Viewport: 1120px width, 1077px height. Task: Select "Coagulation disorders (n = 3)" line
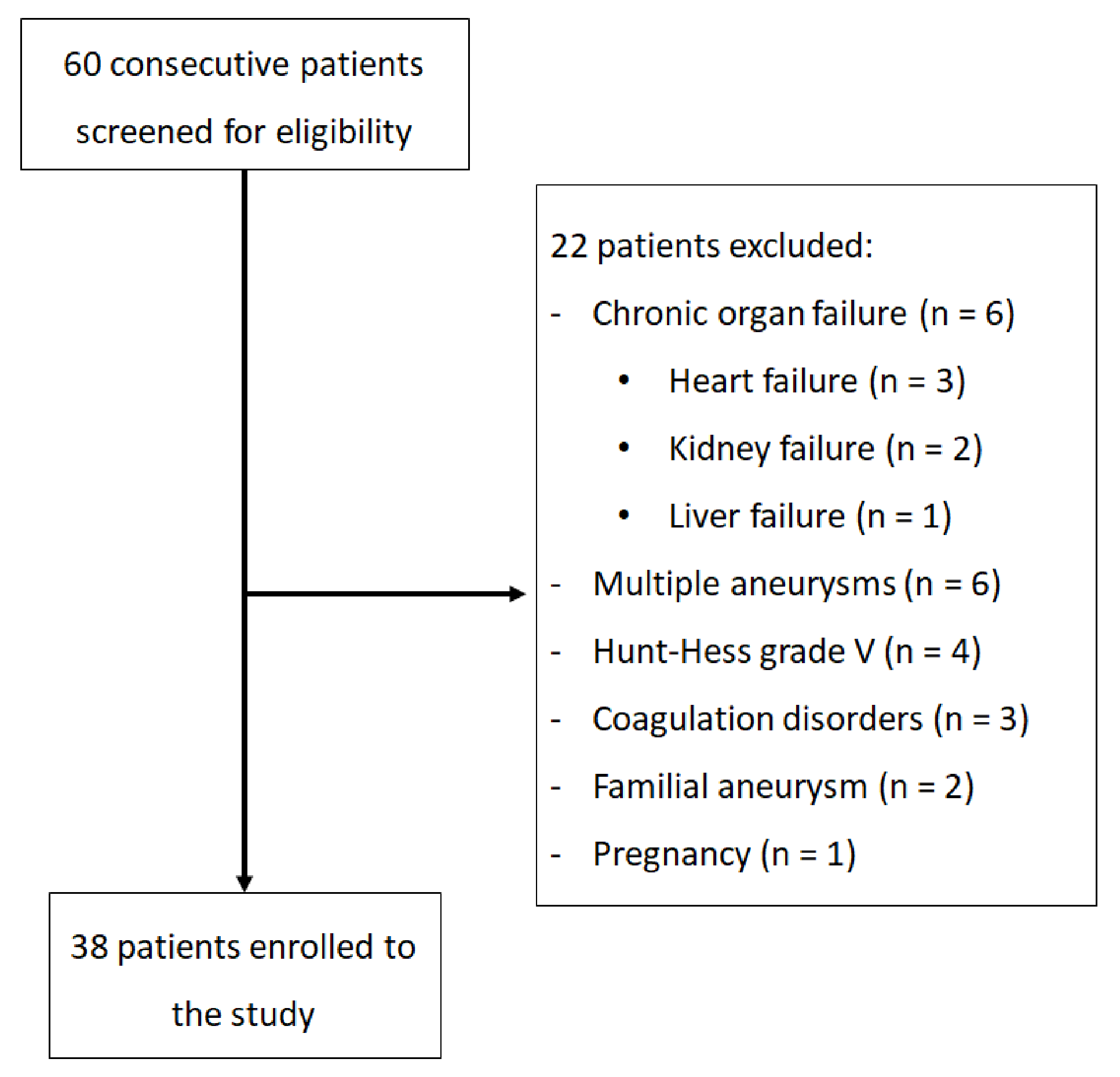click(x=810, y=719)
